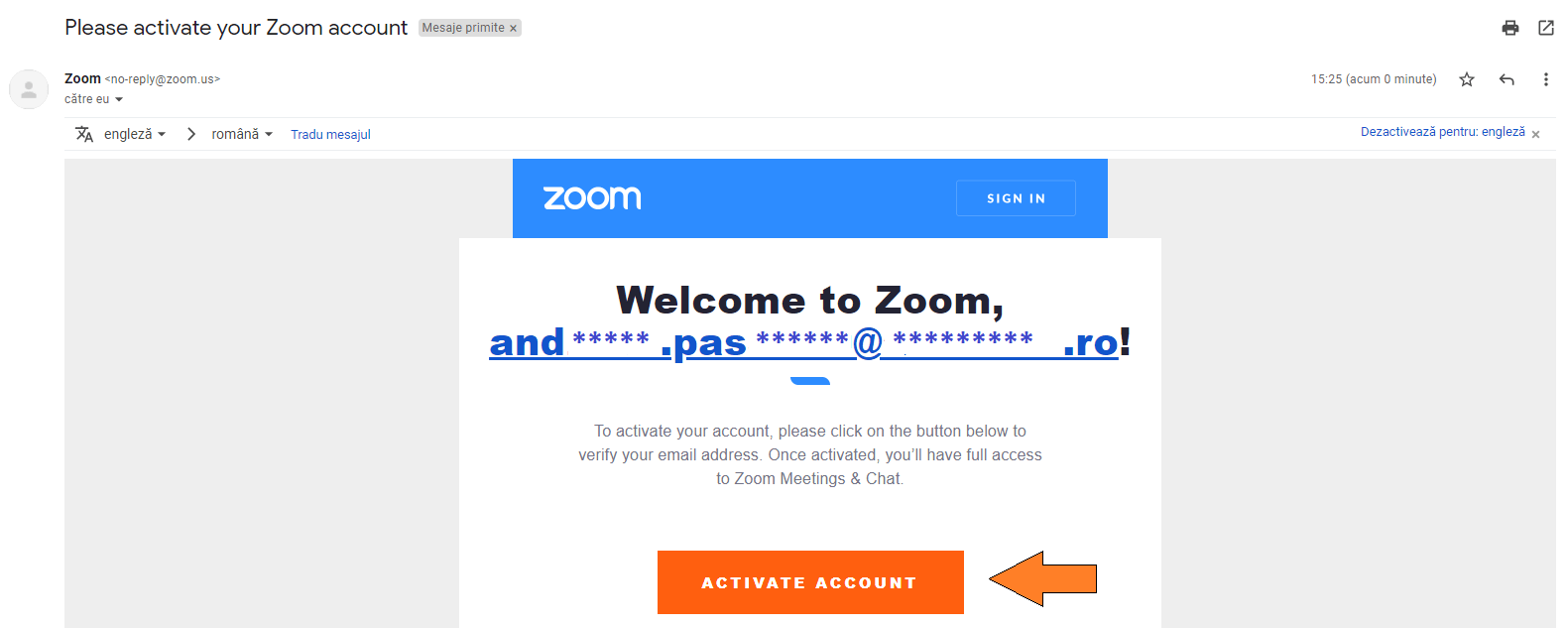Image resolution: width=1568 pixels, height=628 pixels.
Task: Click the white Zoom logo in the header
Action: (x=592, y=198)
